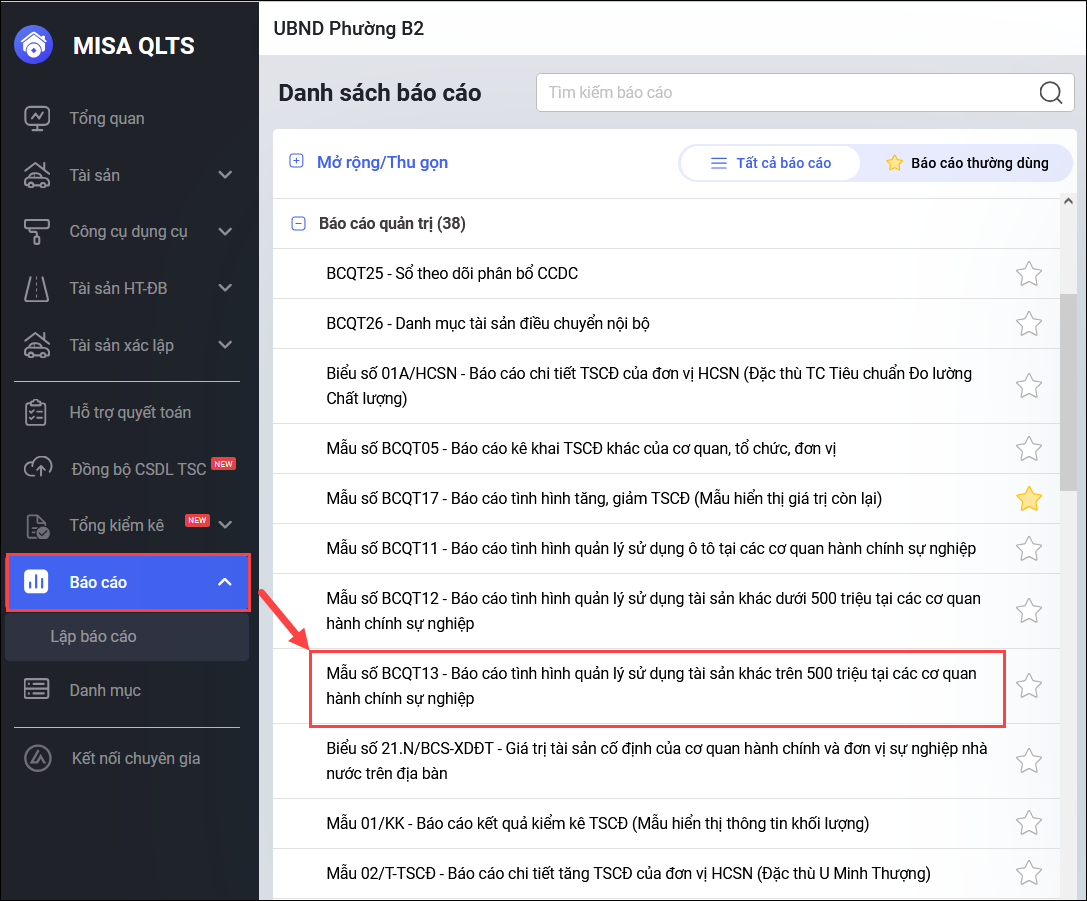Open Kết nối chuyên gia menu item
The image size is (1087, 901).
click(136, 758)
